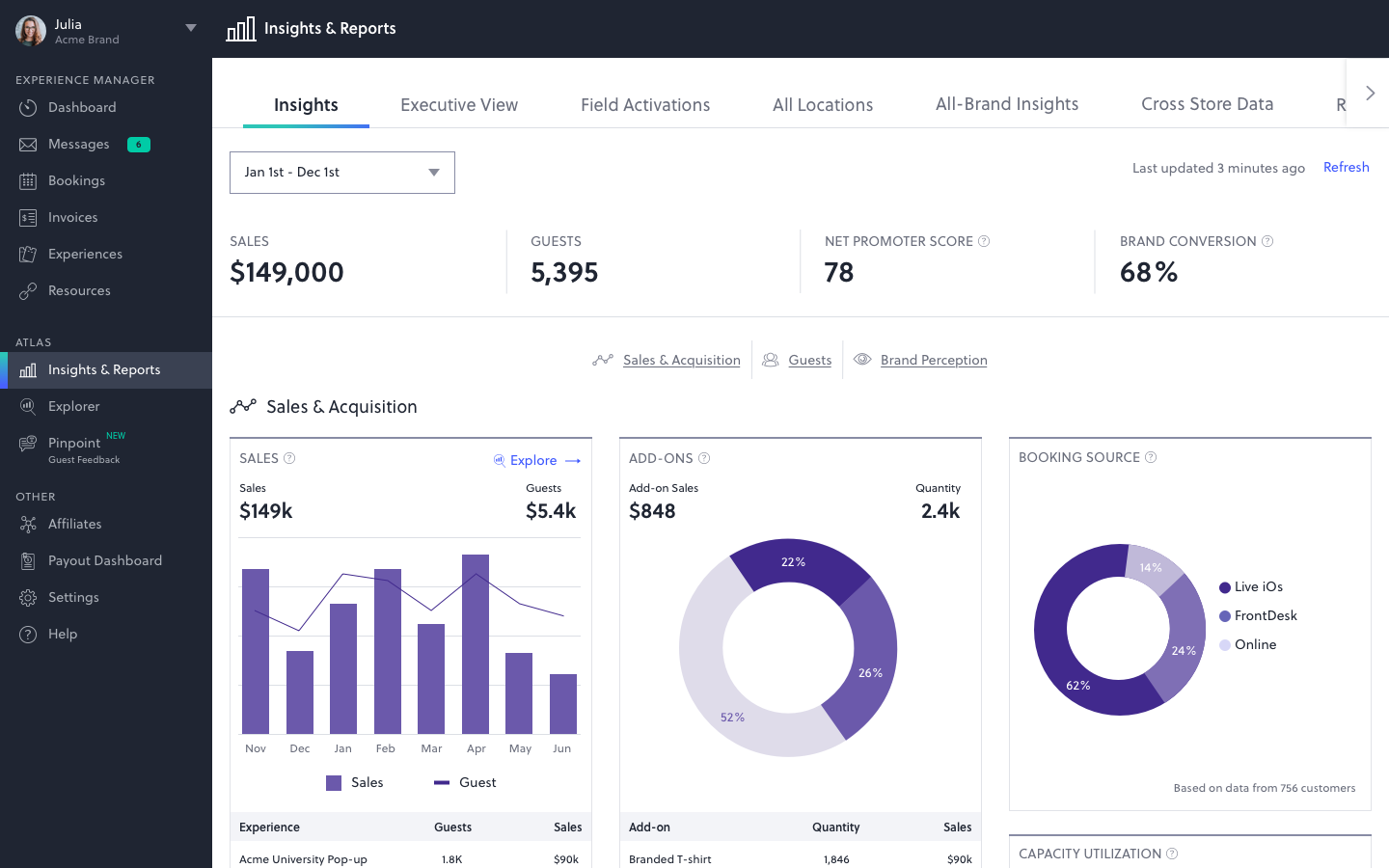Image resolution: width=1389 pixels, height=868 pixels.
Task: Expand the Julia account dropdown arrow
Action: [191, 27]
